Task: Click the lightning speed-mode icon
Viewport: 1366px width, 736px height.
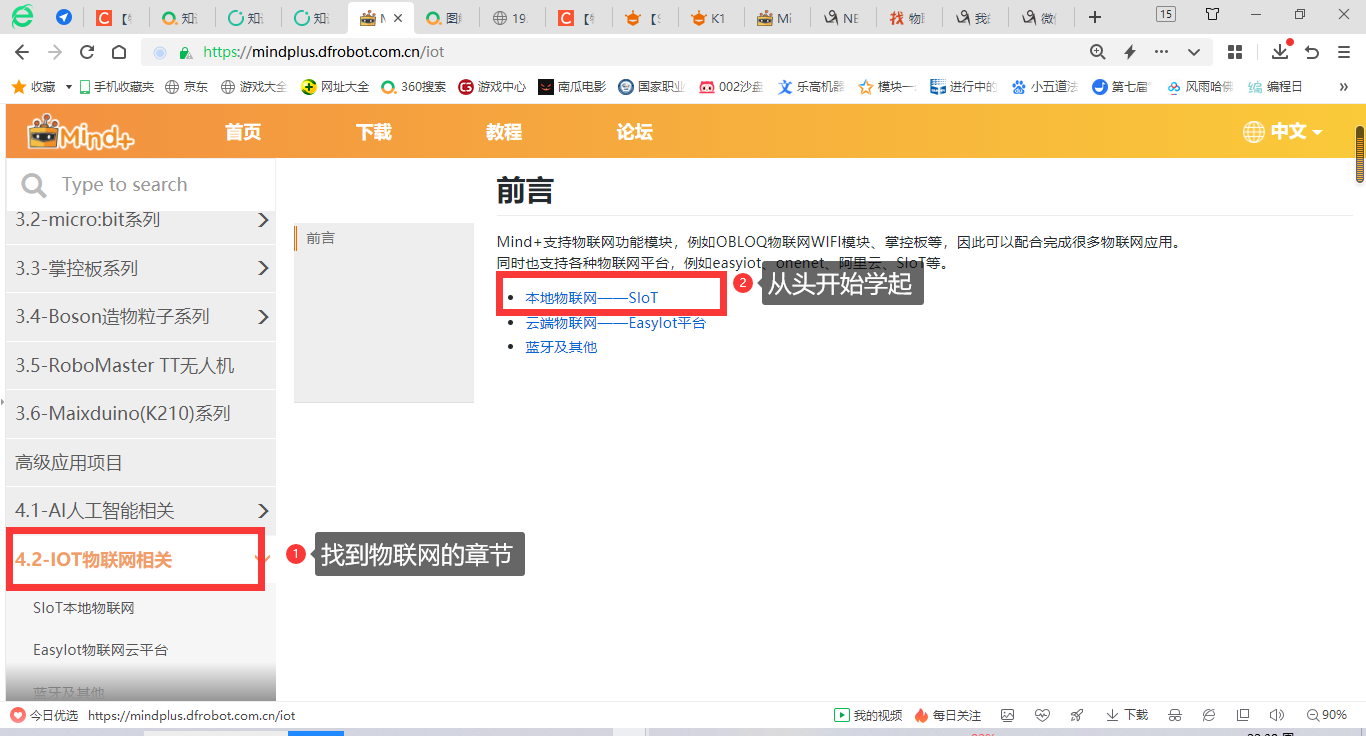Action: coord(1130,52)
